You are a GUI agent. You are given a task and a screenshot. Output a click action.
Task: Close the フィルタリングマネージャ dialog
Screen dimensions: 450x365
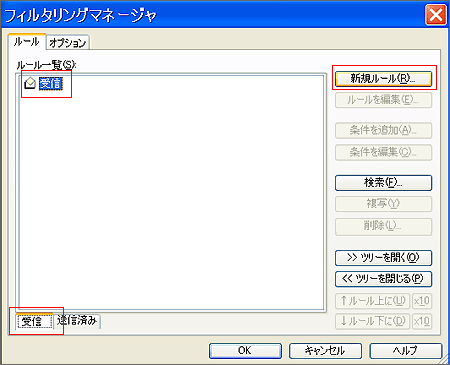pyautogui.click(x=436, y=15)
